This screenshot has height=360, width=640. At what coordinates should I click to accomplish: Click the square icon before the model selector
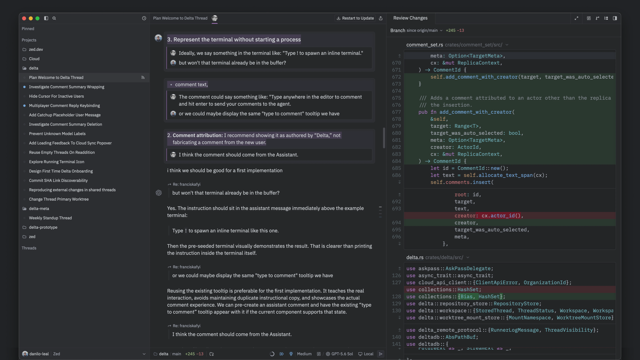pyautogui.click(x=319, y=354)
